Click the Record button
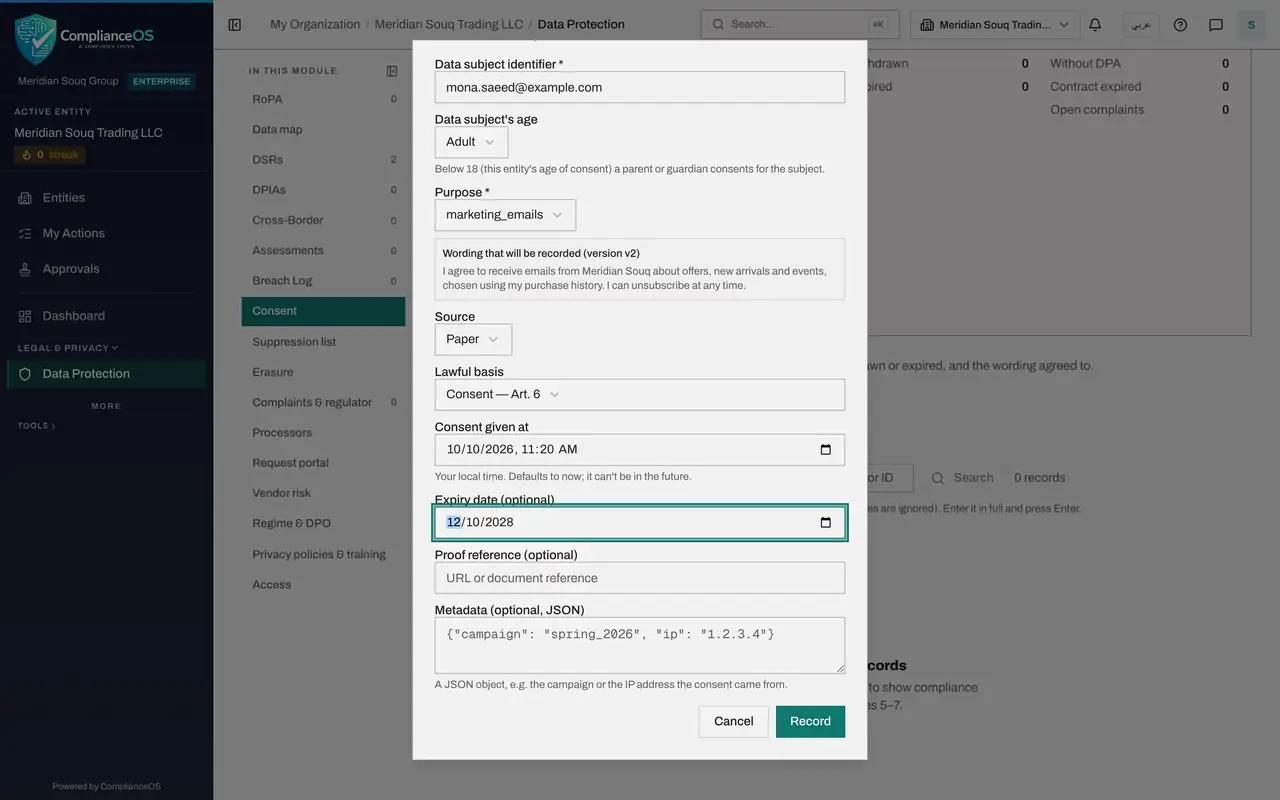The width and height of the screenshot is (1280, 800). pyautogui.click(x=810, y=722)
